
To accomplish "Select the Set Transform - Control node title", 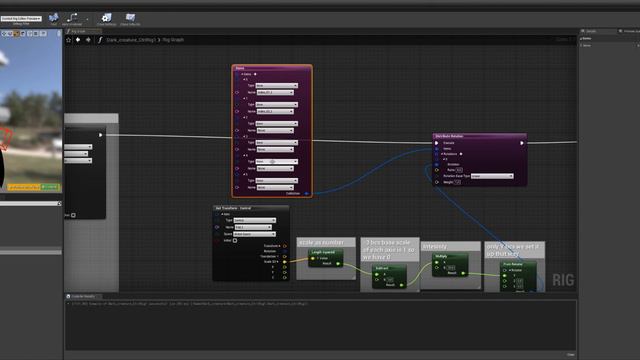I will tap(251, 208).
